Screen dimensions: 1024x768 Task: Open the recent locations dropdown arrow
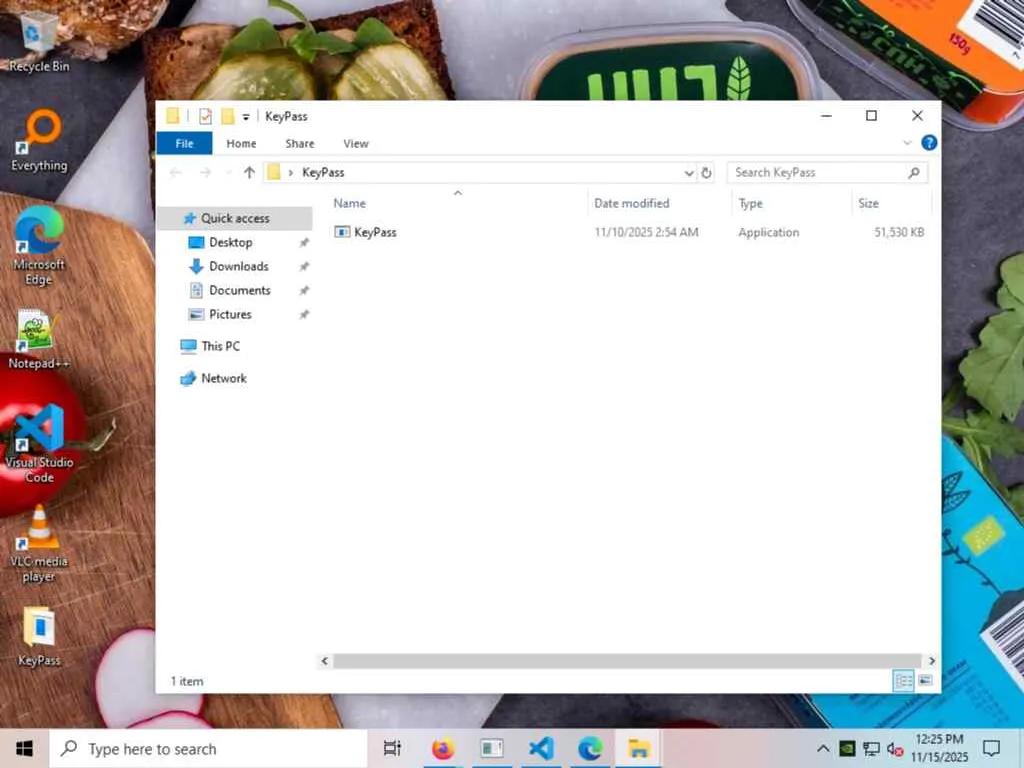[228, 172]
